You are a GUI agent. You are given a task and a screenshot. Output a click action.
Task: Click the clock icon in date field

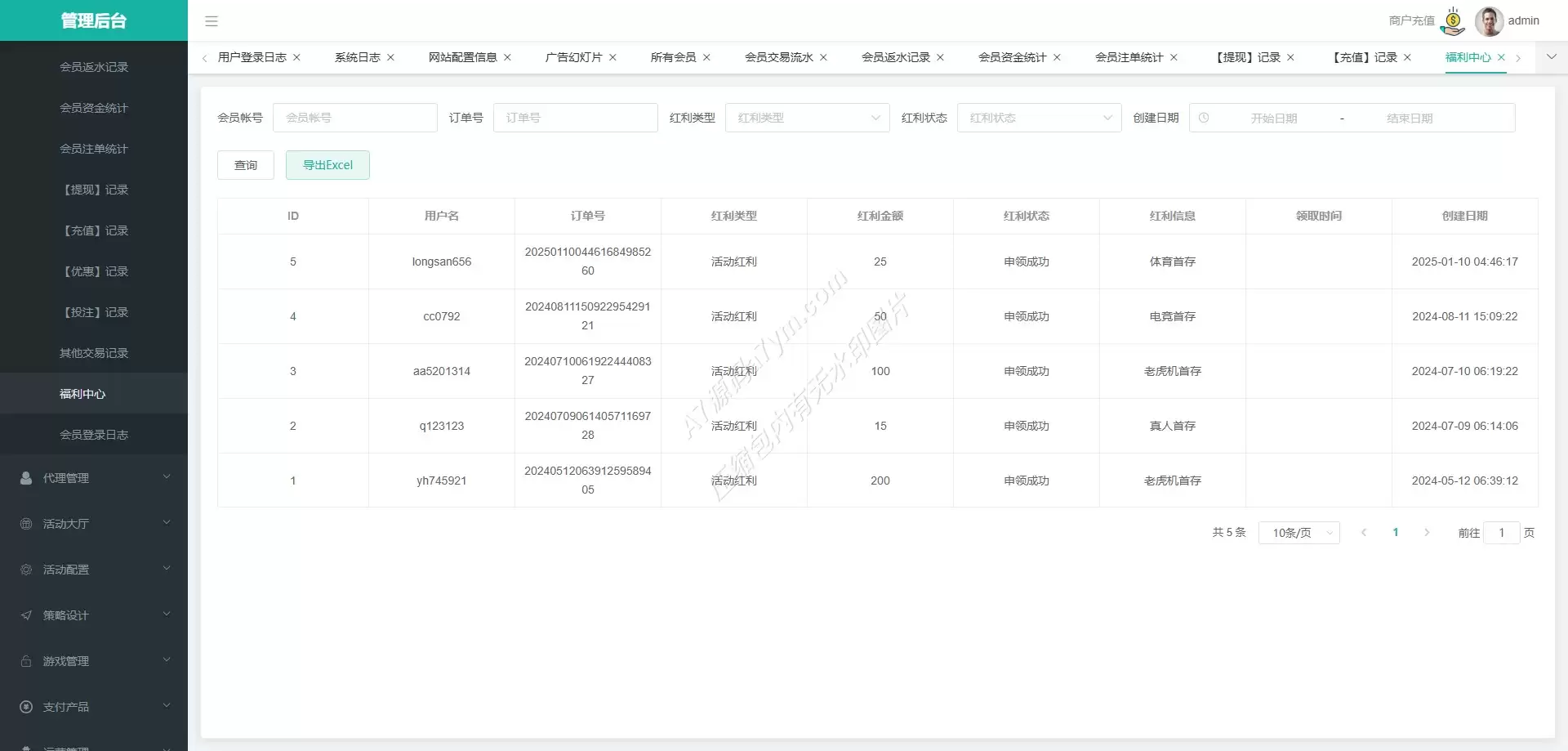(1204, 118)
